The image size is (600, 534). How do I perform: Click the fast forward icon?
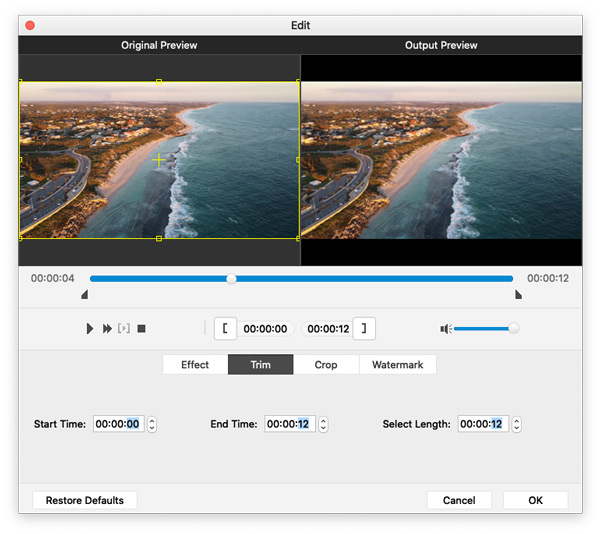(x=107, y=328)
